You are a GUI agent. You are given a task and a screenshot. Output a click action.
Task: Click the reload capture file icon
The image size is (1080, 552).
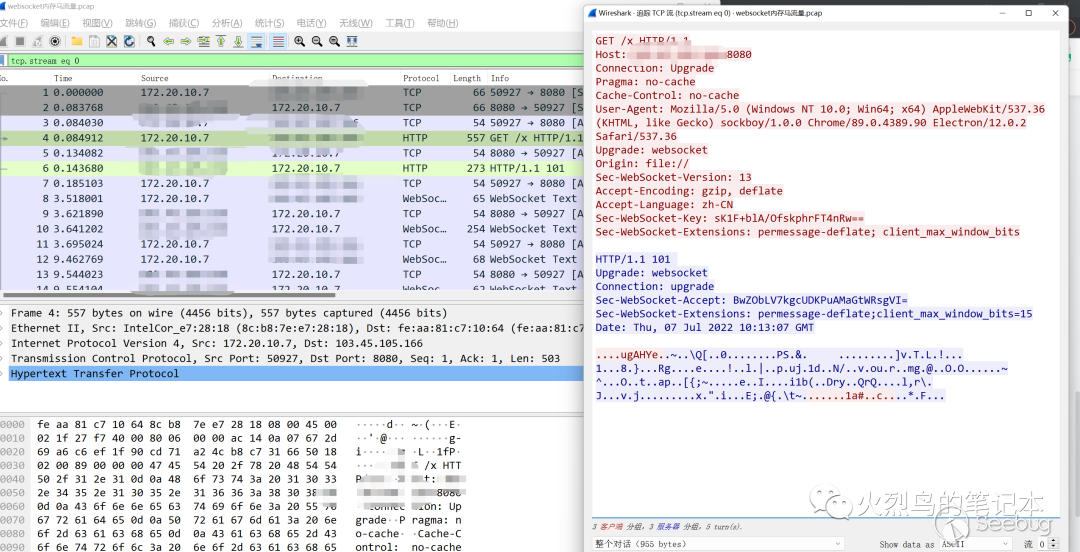pos(128,41)
